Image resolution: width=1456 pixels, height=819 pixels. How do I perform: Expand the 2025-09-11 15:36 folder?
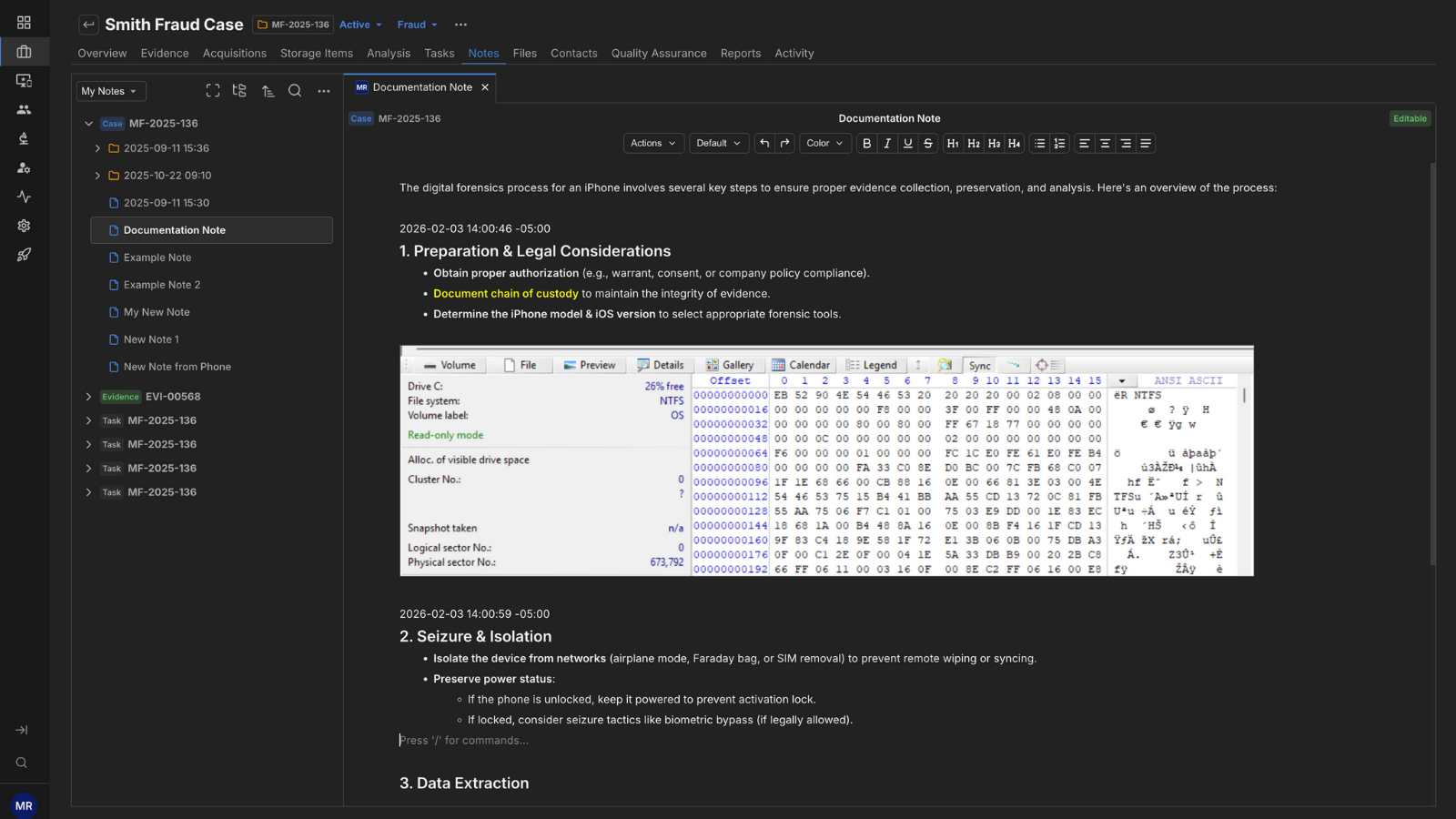coord(97,148)
